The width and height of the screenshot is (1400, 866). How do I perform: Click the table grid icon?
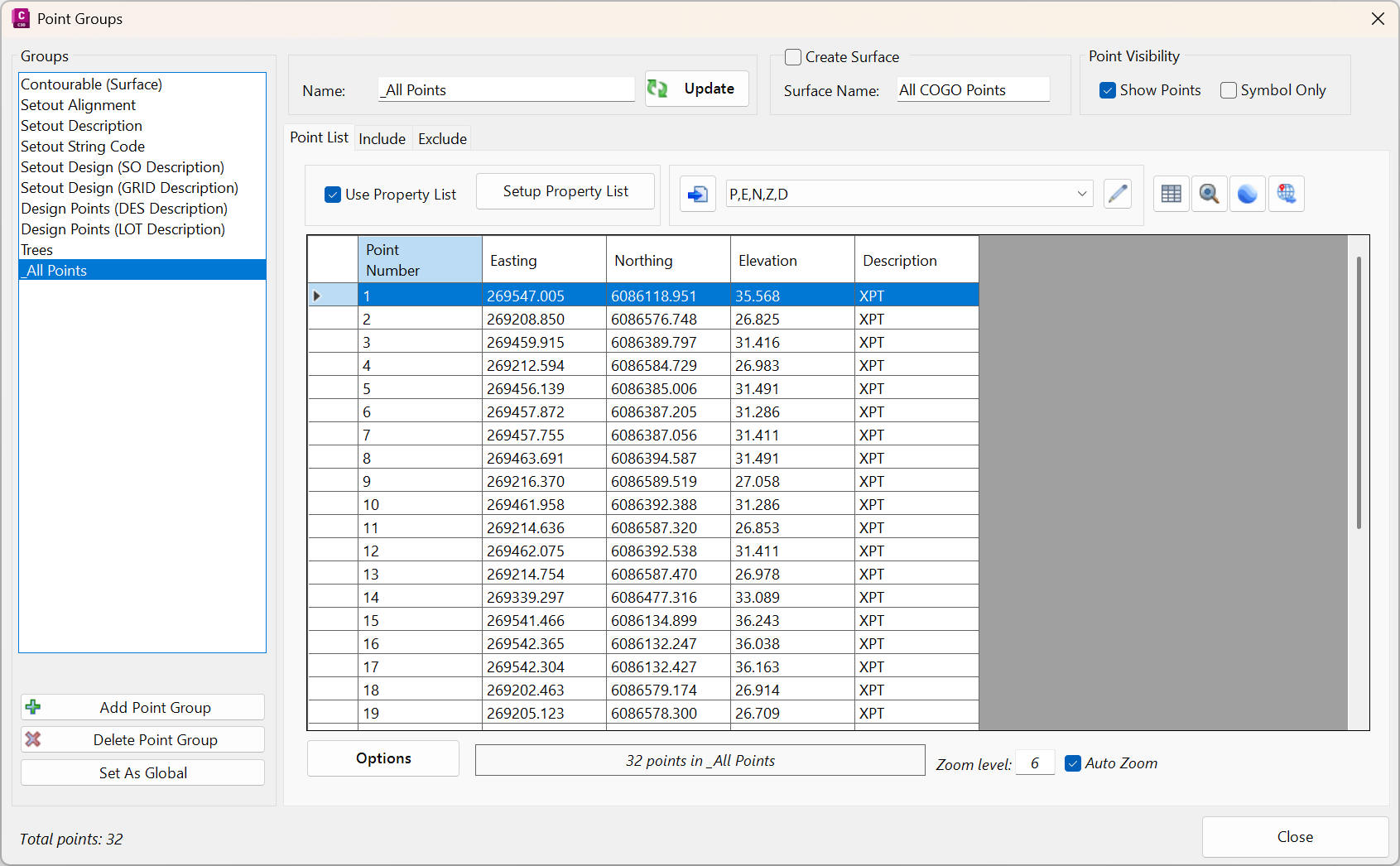(x=1171, y=195)
